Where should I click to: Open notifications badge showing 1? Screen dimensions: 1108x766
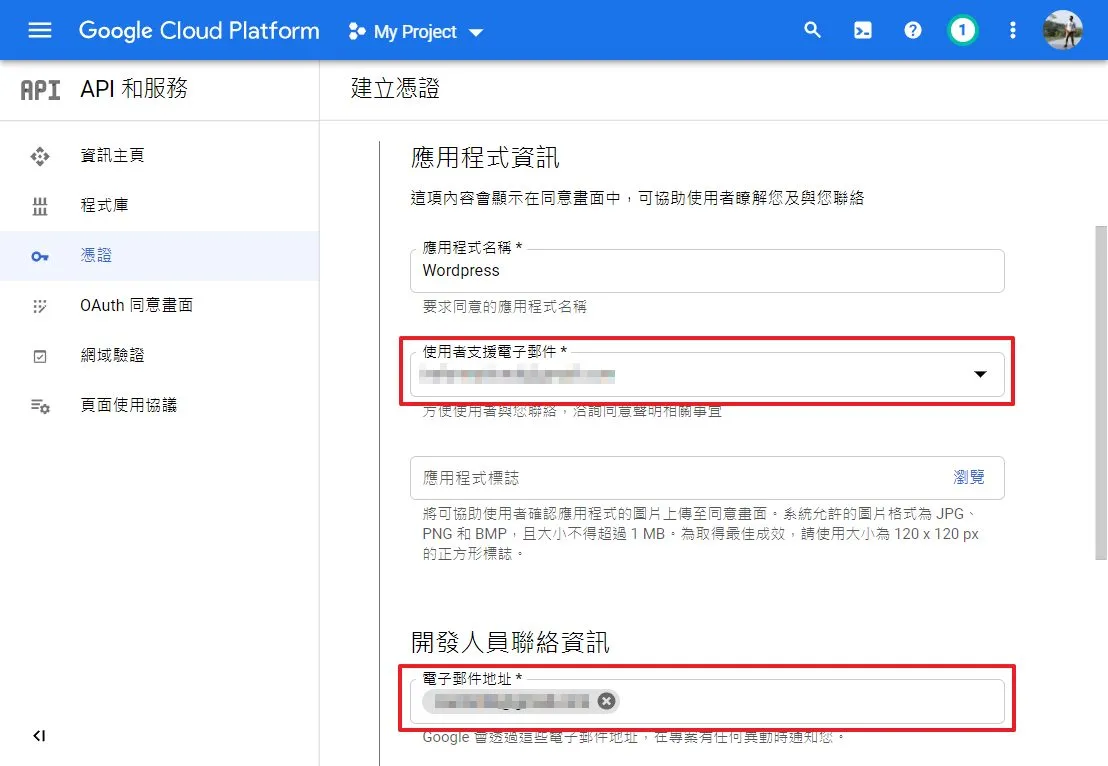pyautogui.click(x=962, y=30)
